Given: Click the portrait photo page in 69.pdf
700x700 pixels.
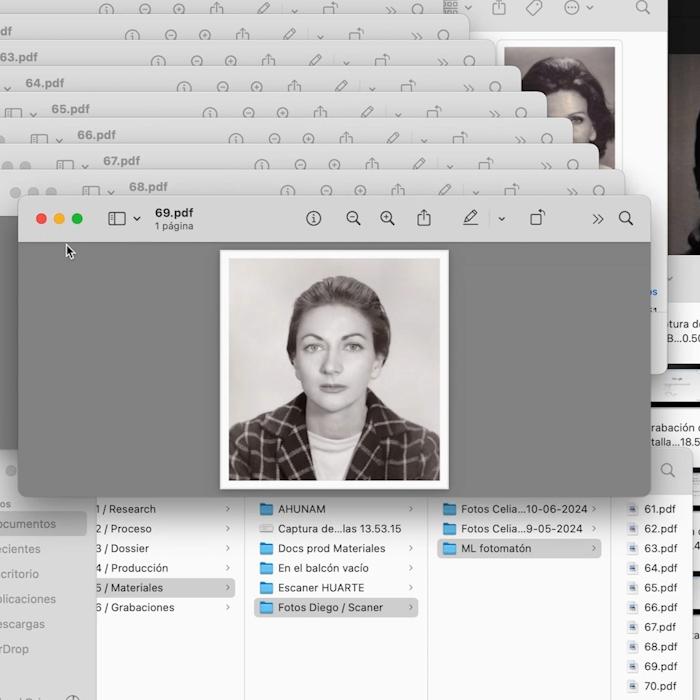Looking at the screenshot, I should 334,369.
